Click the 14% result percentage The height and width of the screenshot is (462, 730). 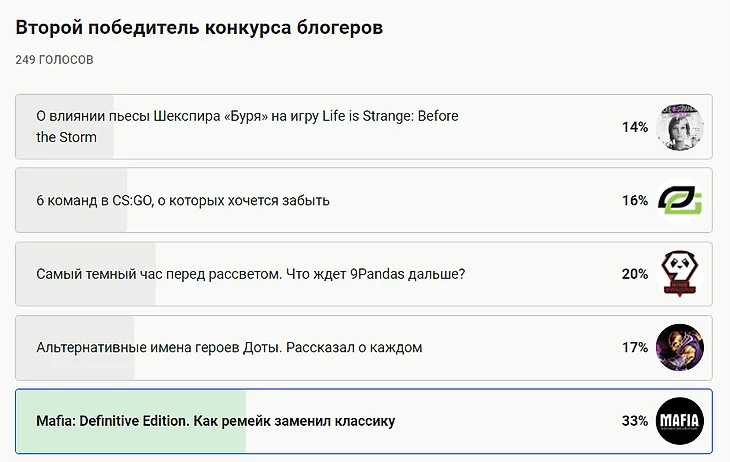[635, 127]
